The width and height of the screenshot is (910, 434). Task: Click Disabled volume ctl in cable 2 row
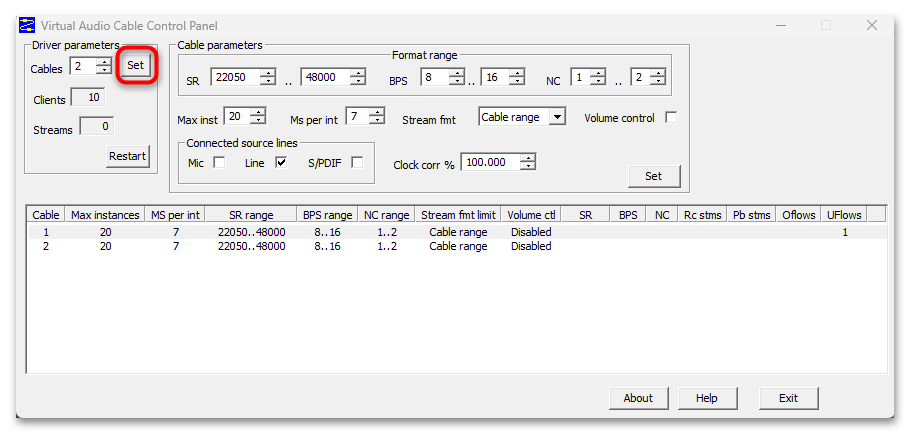tap(531, 246)
